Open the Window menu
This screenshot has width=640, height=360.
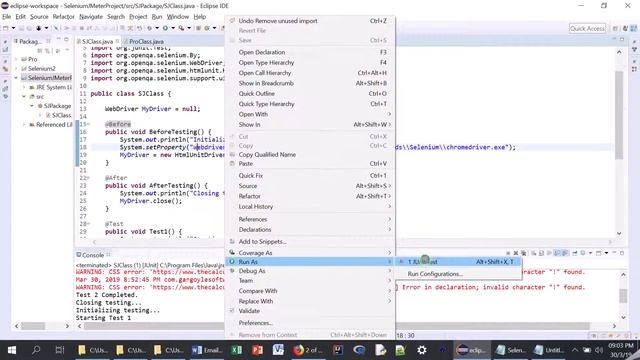[x=178, y=17]
